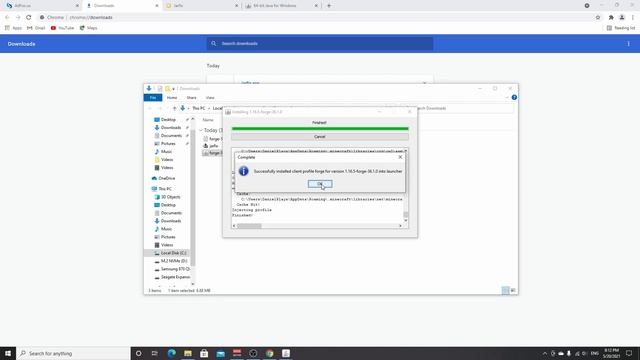This screenshot has height=360, width=640.
Task: Select pinned Downloads in Quick access
Action: 171,127
